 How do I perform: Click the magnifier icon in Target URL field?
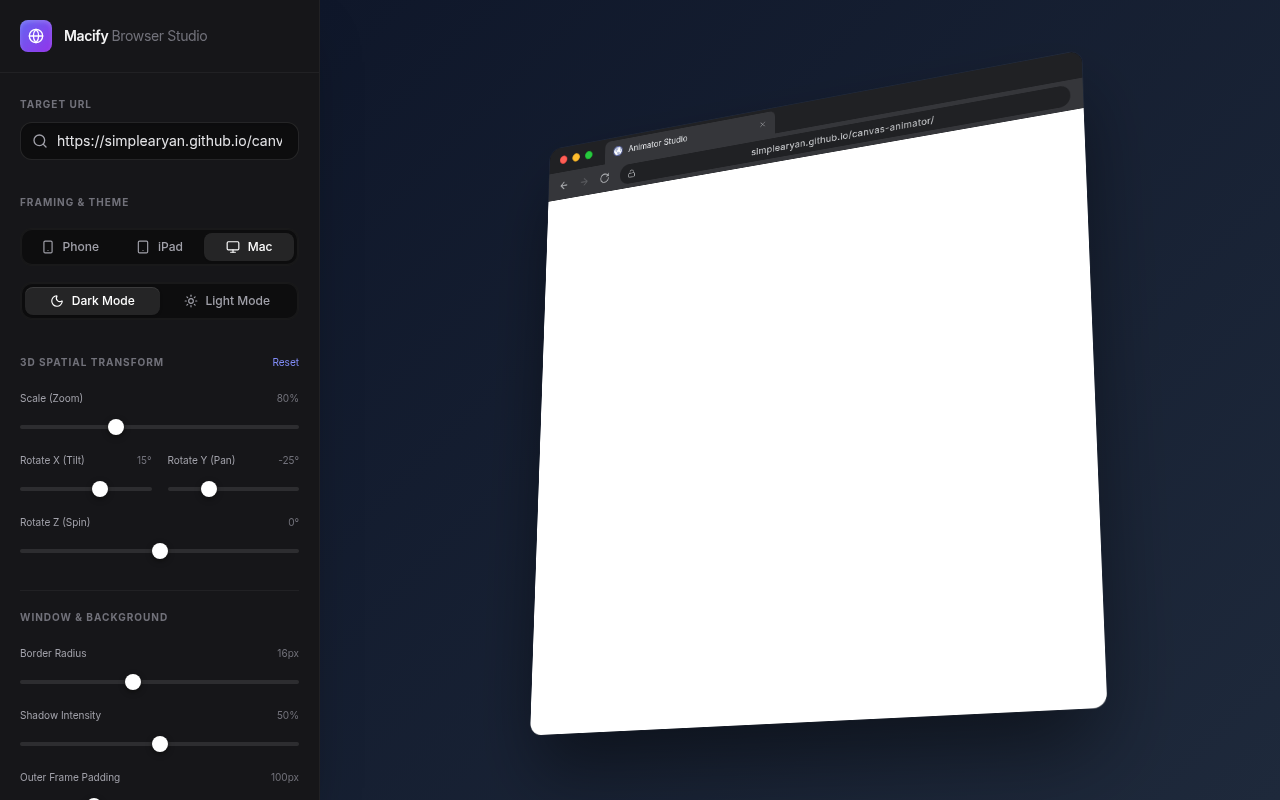[40, 141]
